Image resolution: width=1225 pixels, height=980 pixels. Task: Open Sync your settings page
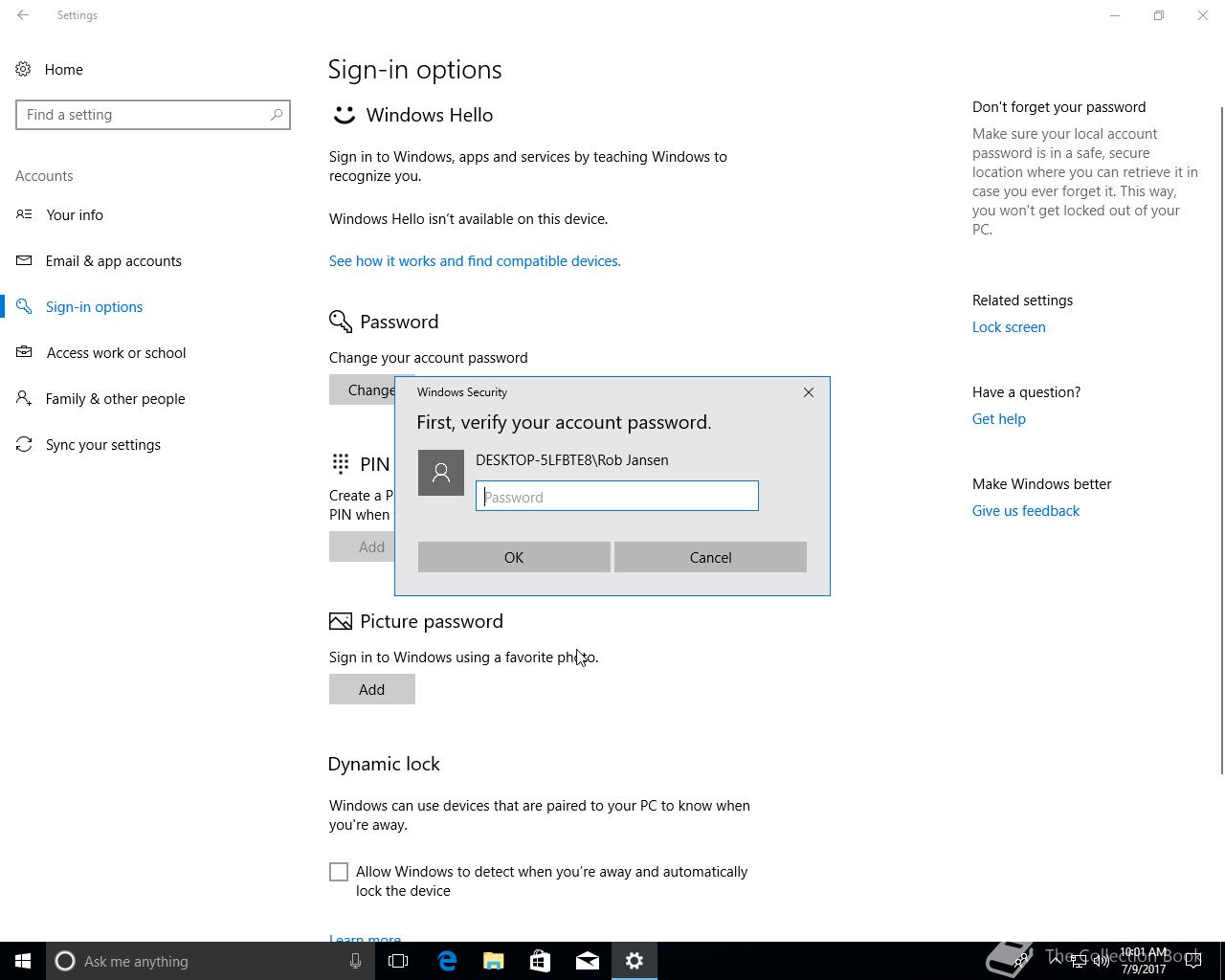pyautogui.click(x=103, y=445)
